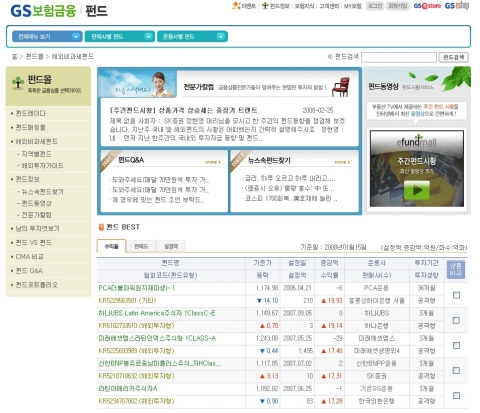
Task: Select the 판매도 tab
Action: (141, 247)
